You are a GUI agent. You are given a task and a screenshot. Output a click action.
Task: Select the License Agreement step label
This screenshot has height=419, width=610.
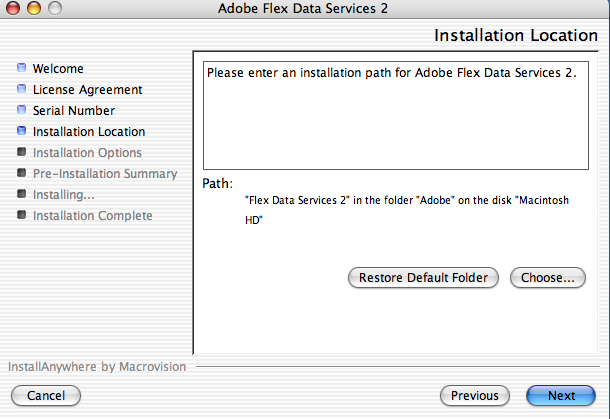tap(88, 90)
